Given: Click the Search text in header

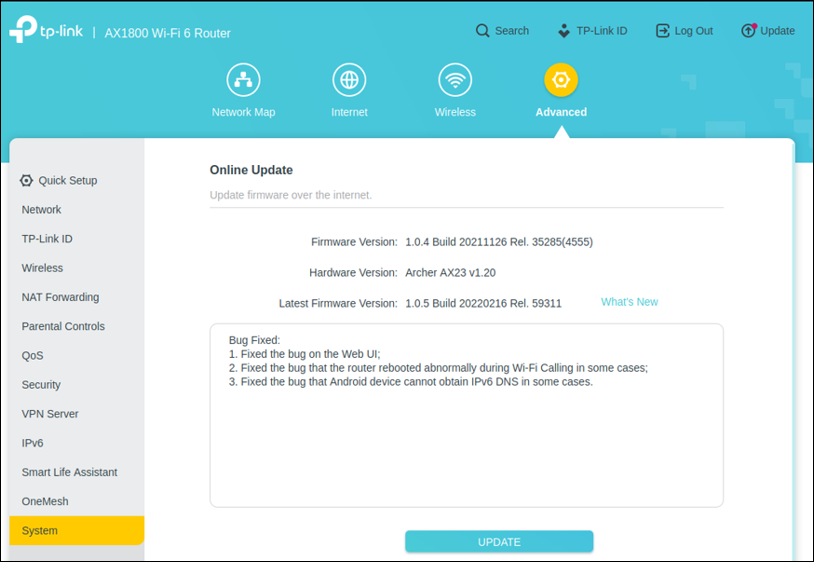Looking at the screenshot, I should (511, 31).
